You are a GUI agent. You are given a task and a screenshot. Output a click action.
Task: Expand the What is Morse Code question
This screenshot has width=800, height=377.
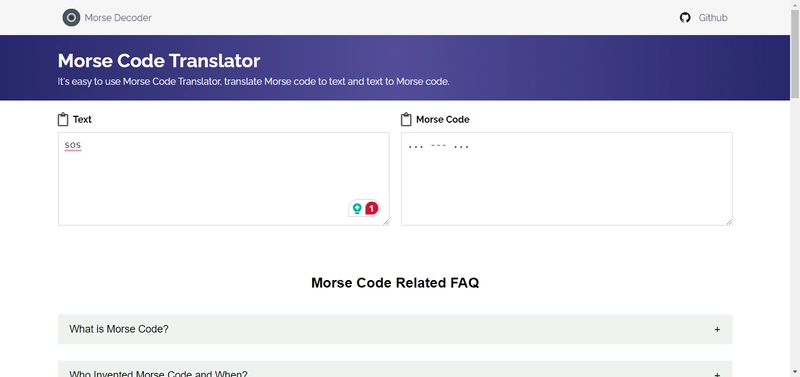[x=395, y=329]
